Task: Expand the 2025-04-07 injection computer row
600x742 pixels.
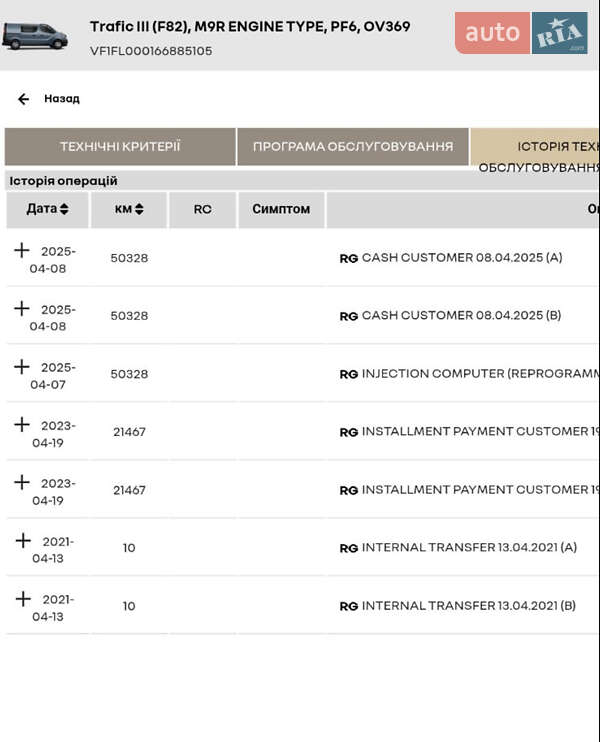Action: [x=22, y=366]
